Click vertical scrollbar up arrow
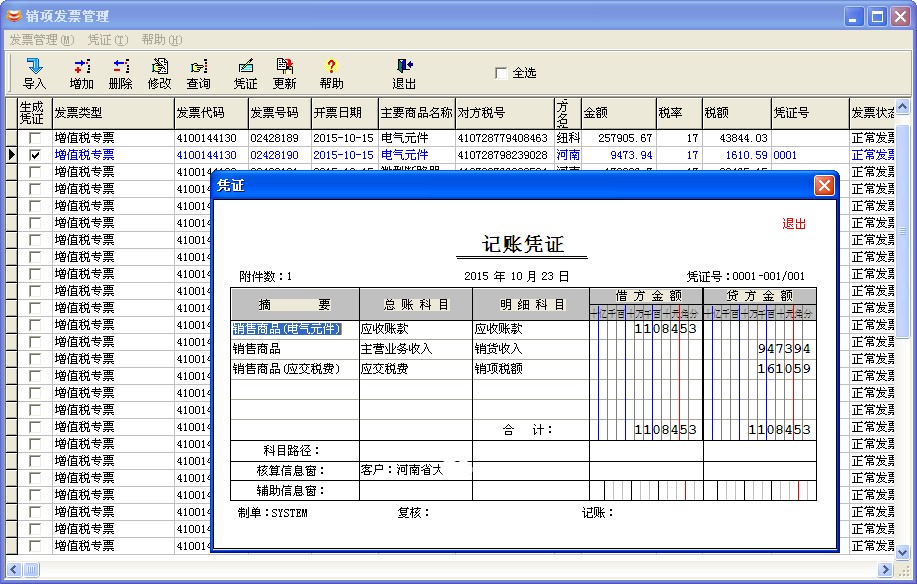Screen dimensions: 917x584 point(902,106)
